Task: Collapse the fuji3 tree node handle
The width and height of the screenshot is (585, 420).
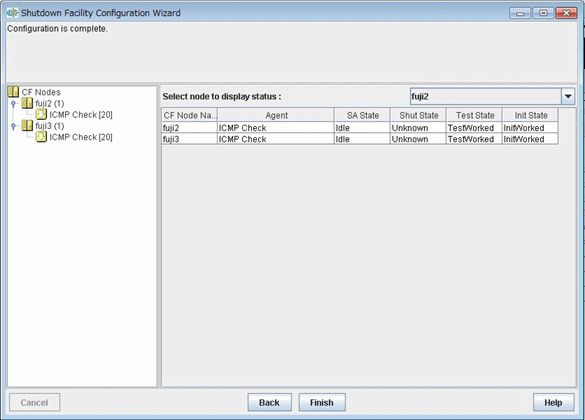Action: (13, 126)
